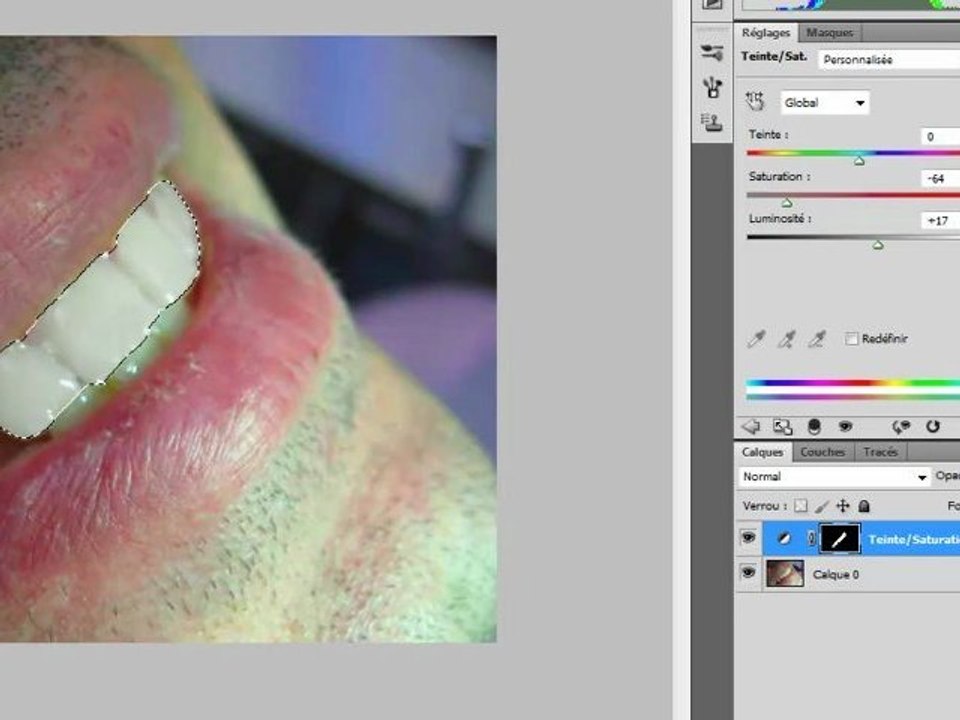Switch to the Couches tab
960x720 pixels.
click(823, 452)
